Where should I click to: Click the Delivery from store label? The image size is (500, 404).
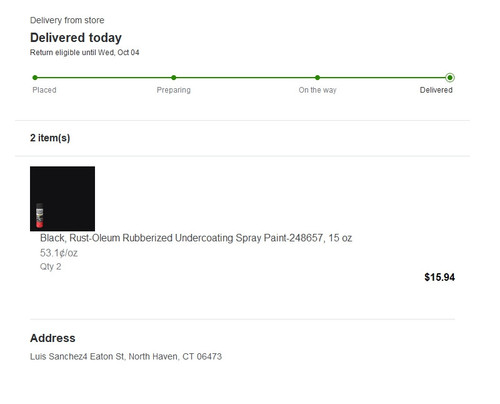coord(67,20)
